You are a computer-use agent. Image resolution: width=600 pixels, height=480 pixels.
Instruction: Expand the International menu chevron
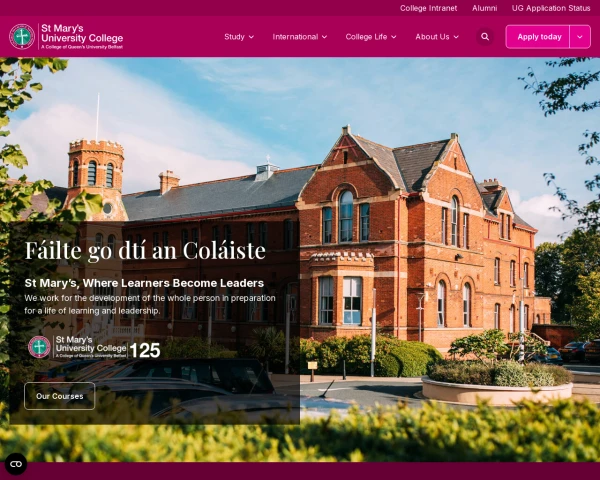tap(324, 37)
